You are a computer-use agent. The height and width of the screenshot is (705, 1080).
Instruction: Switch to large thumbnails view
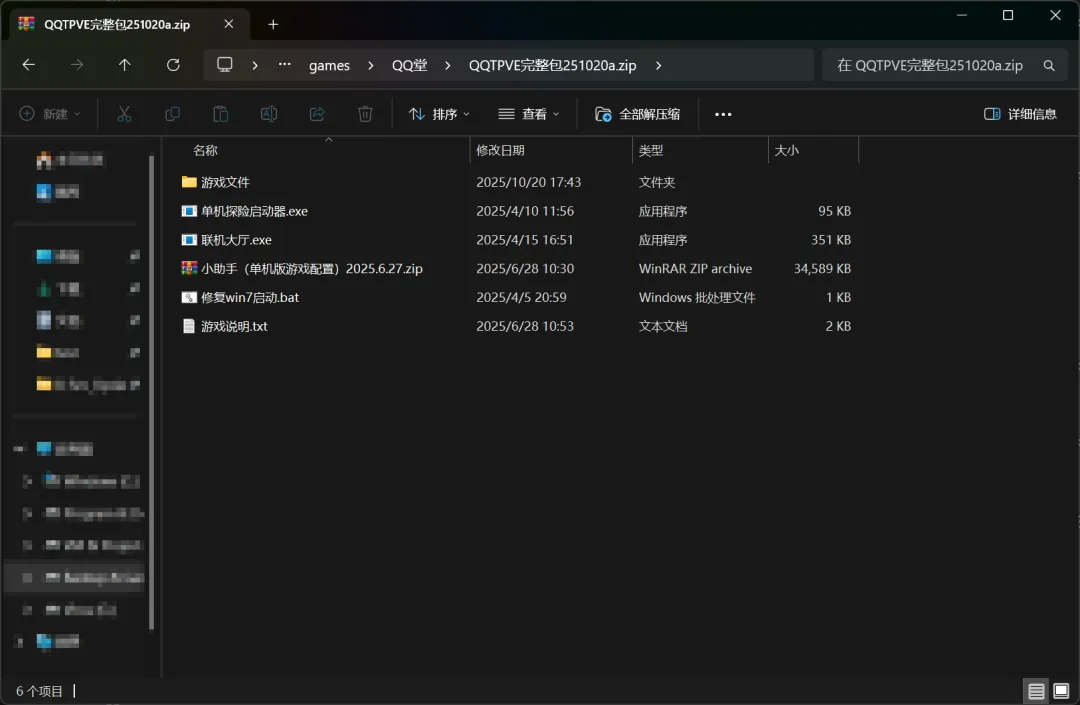[x=1061, y=691]
